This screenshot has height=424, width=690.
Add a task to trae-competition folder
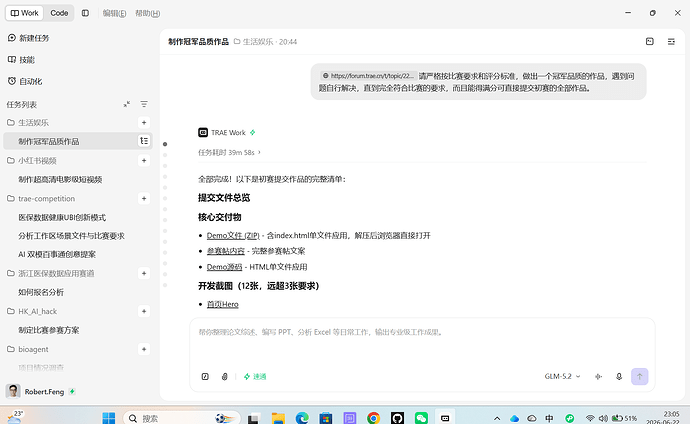(x=144, y=198)
